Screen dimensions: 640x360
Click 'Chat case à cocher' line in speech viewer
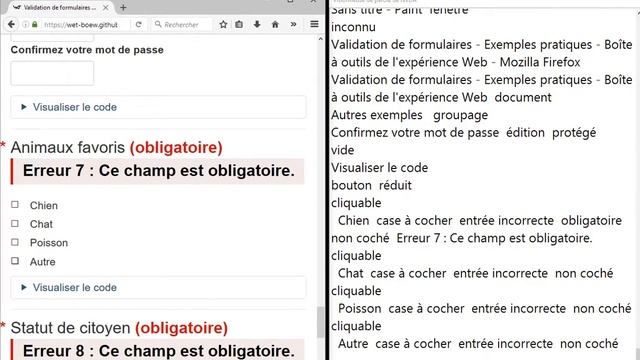point(476,273)
